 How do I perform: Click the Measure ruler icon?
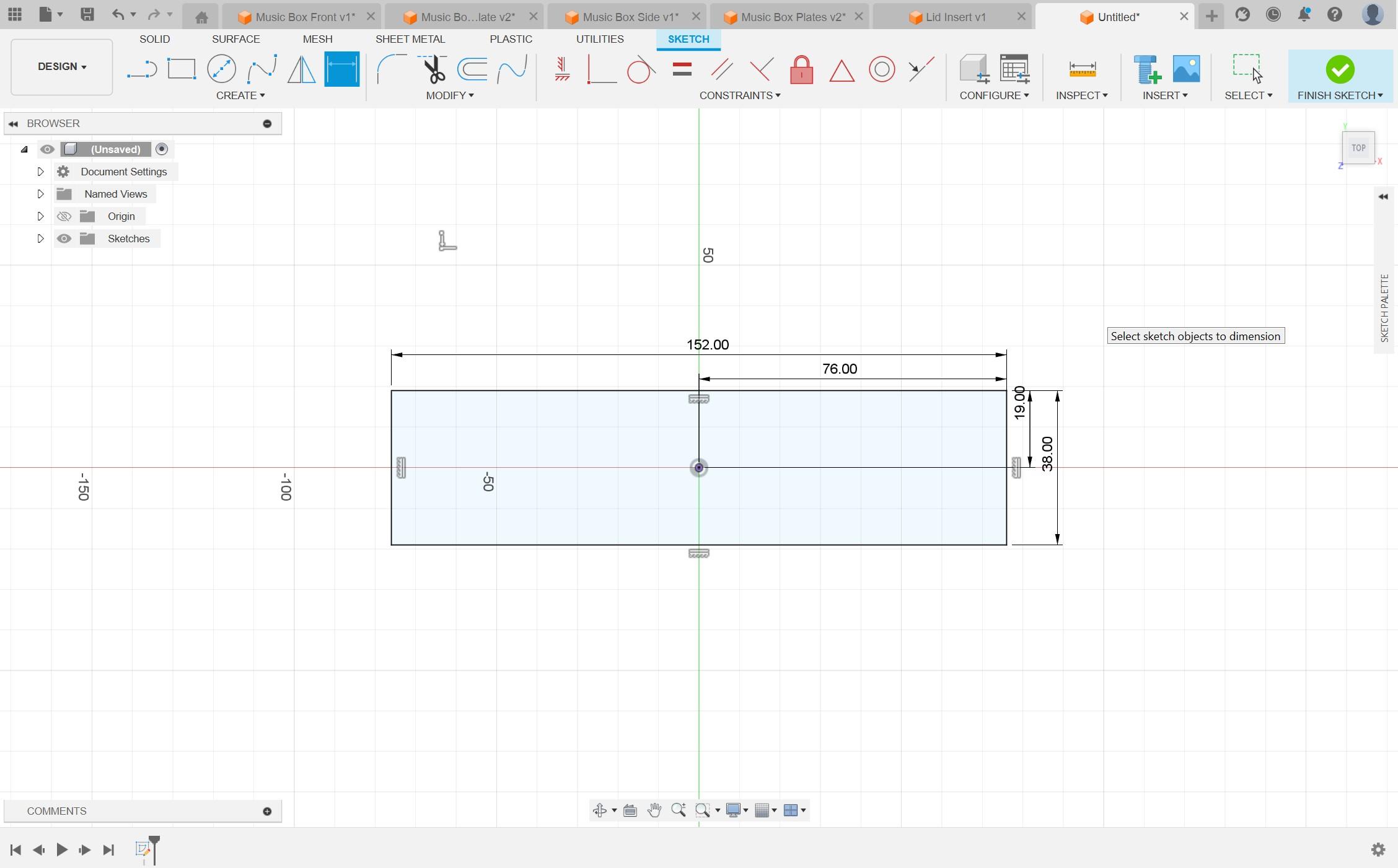[1082, 69]
